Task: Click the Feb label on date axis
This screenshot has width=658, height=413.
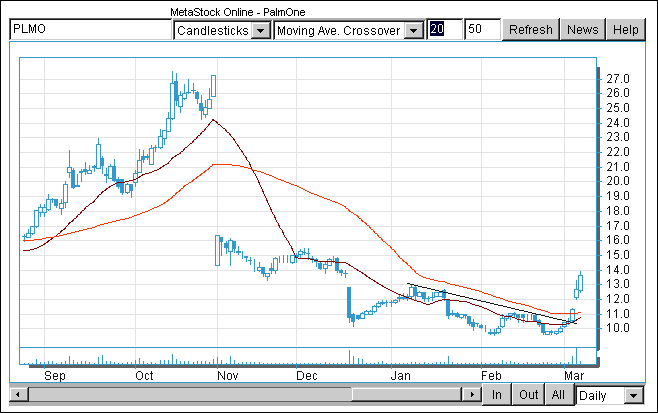Action: (x=491, y=375)
